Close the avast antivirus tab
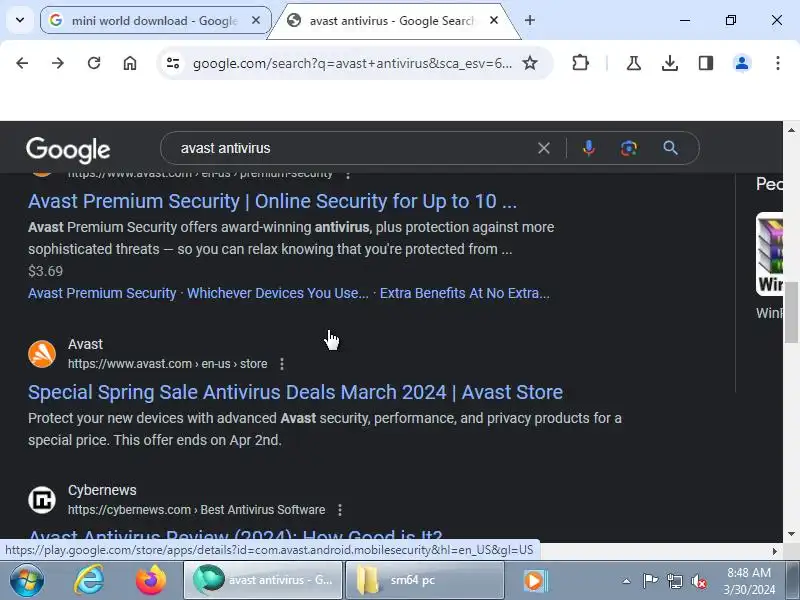800x600 pixels. [x=493, y=20]
